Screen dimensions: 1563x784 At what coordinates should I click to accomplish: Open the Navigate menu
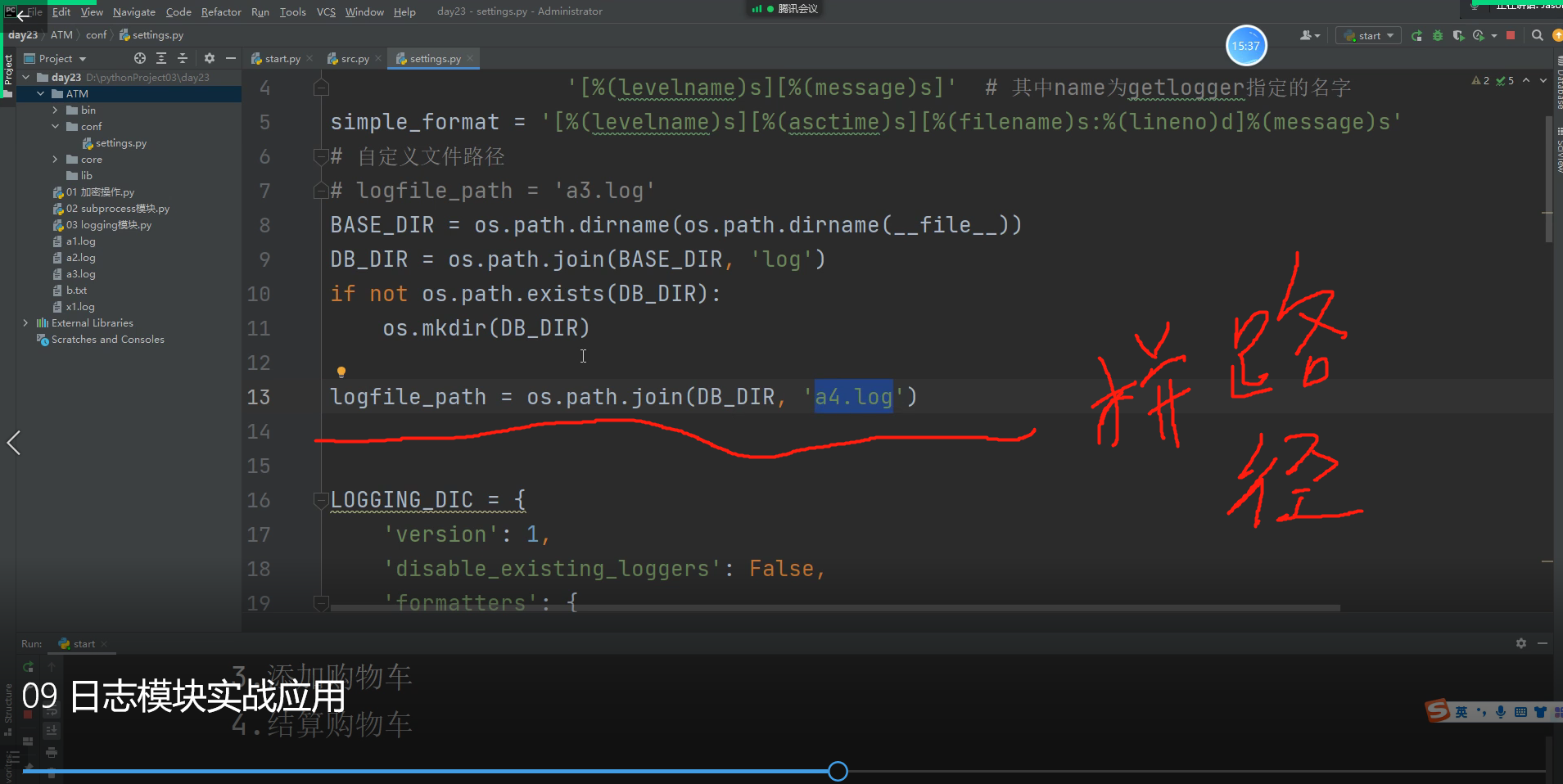pos(134,11)
